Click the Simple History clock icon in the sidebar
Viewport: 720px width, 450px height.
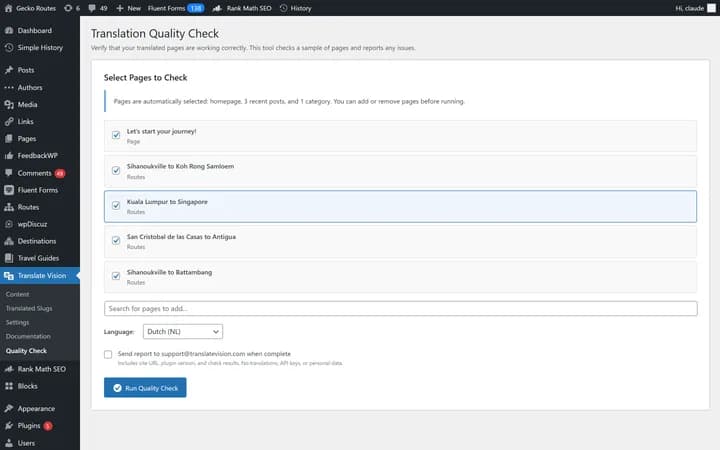9,47
